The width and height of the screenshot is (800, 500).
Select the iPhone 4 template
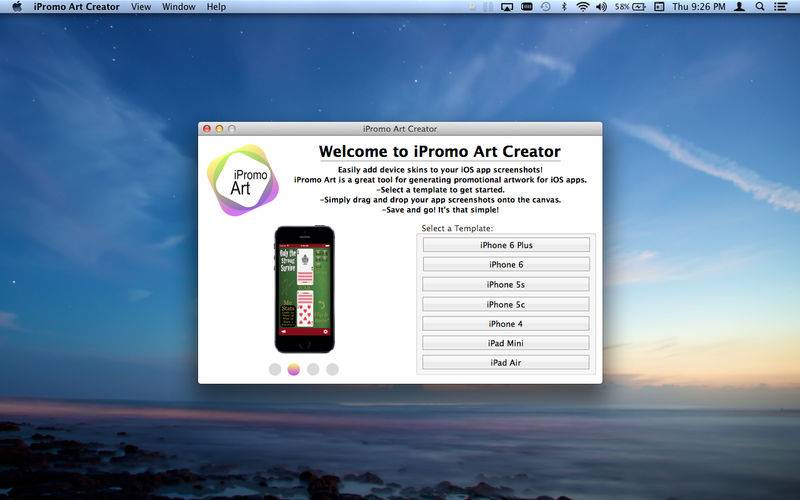pyautogui.click(x=506, y=323)
